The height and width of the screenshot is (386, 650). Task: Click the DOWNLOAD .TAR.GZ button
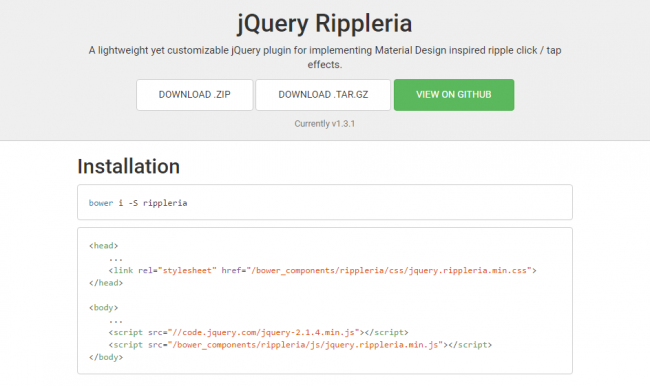pyautogui.click(x=323, y=95)
